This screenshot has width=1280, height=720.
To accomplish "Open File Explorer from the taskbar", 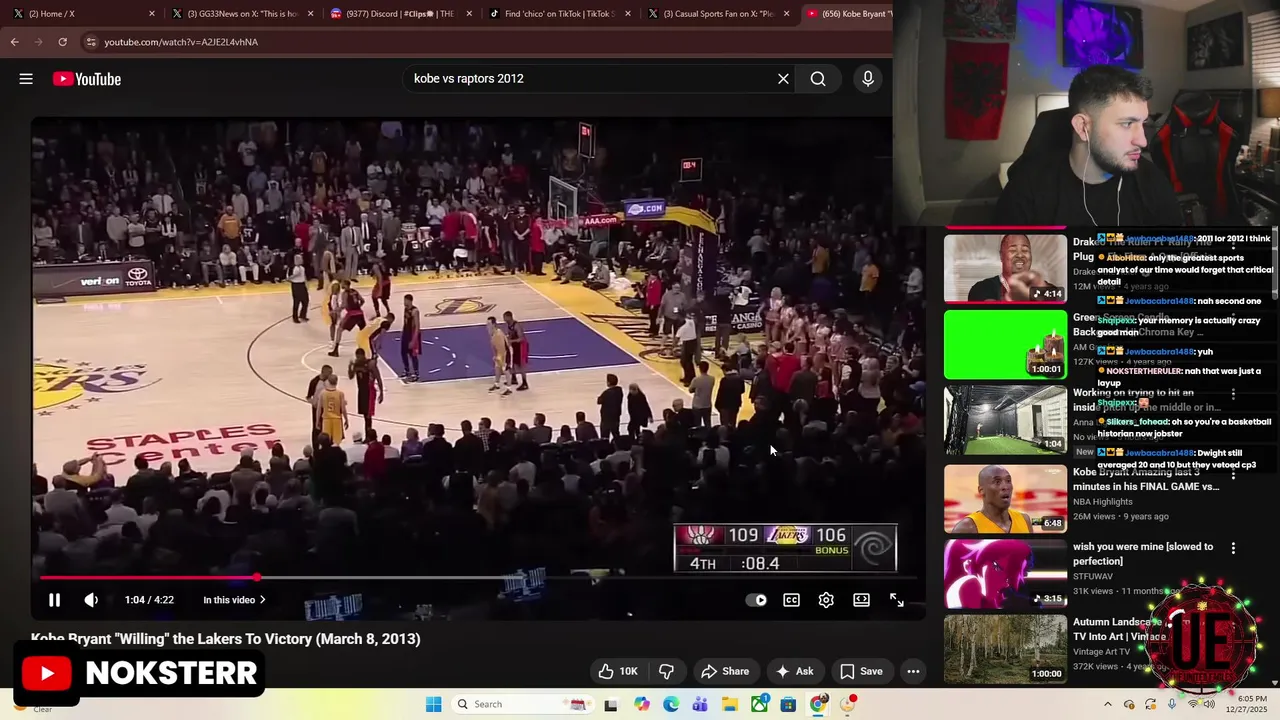I will pyautogui.click(x=731, y=704).
